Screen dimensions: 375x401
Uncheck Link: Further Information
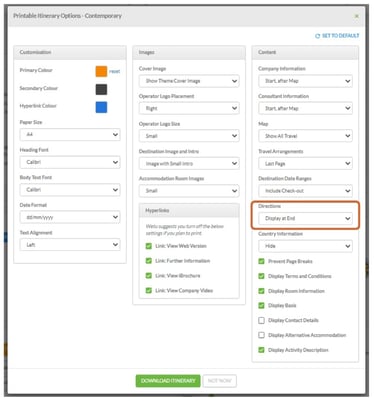[x=149, y=261]
